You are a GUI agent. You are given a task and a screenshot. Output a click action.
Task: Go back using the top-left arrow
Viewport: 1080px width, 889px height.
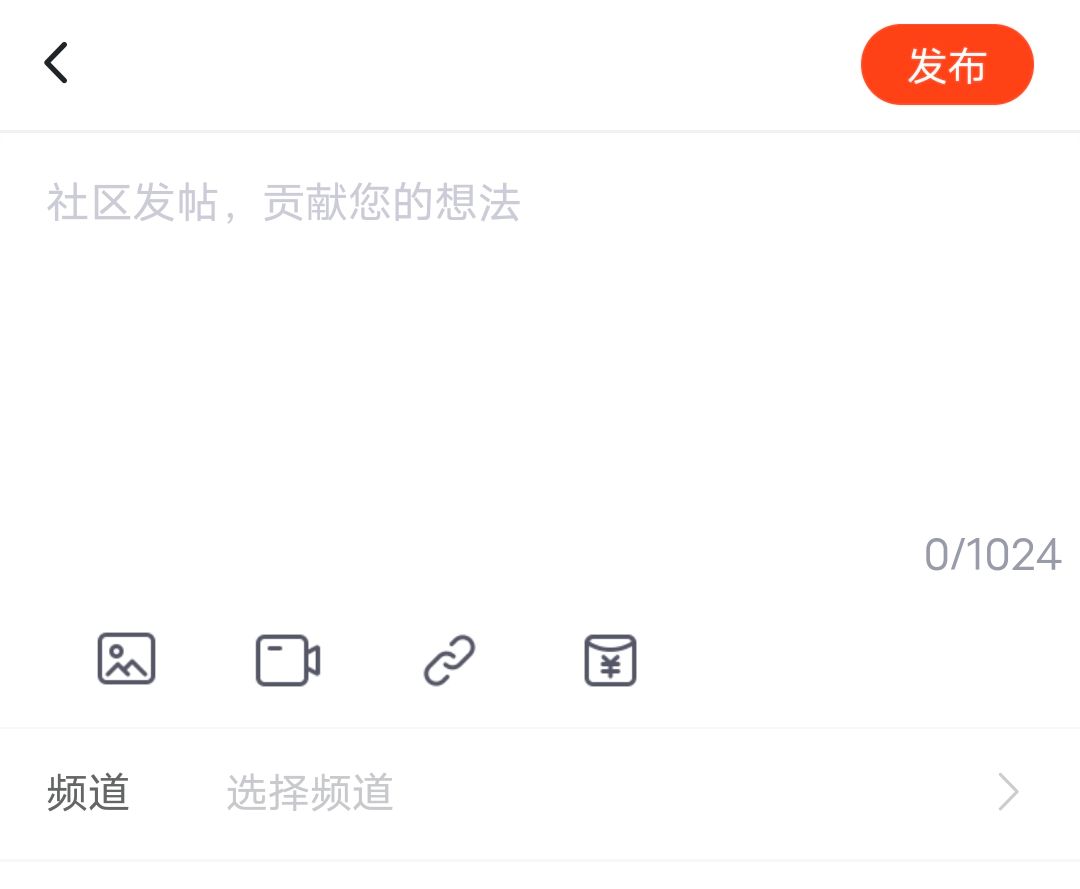coord(56,63)
